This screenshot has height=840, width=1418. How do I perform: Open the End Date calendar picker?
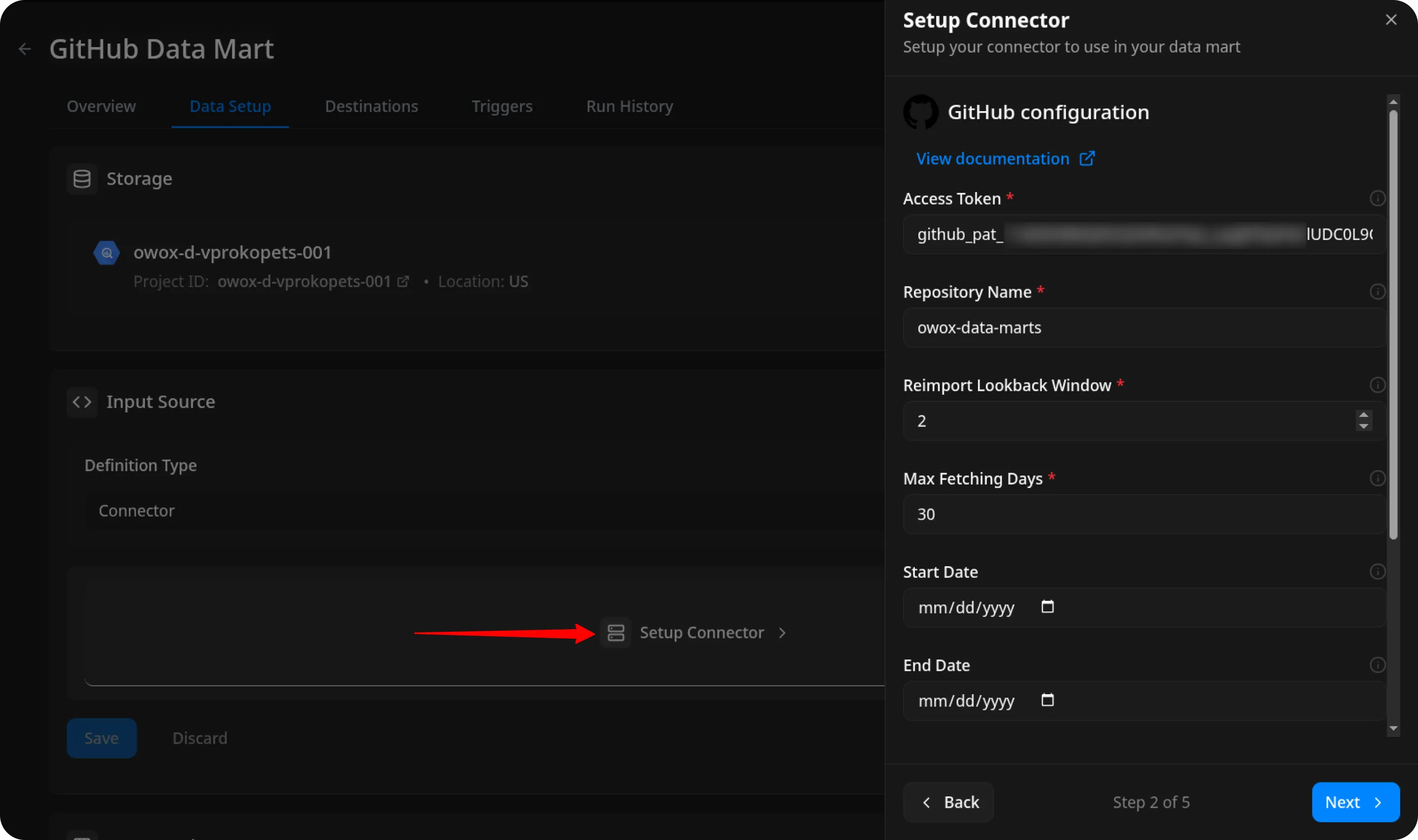[1047, 700]
